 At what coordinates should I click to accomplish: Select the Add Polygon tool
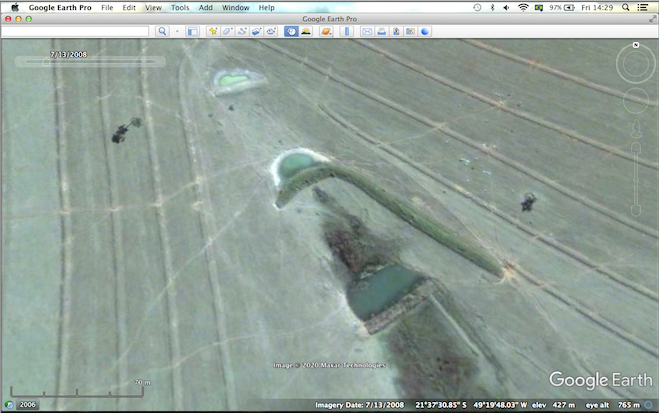tap(227, 32)
